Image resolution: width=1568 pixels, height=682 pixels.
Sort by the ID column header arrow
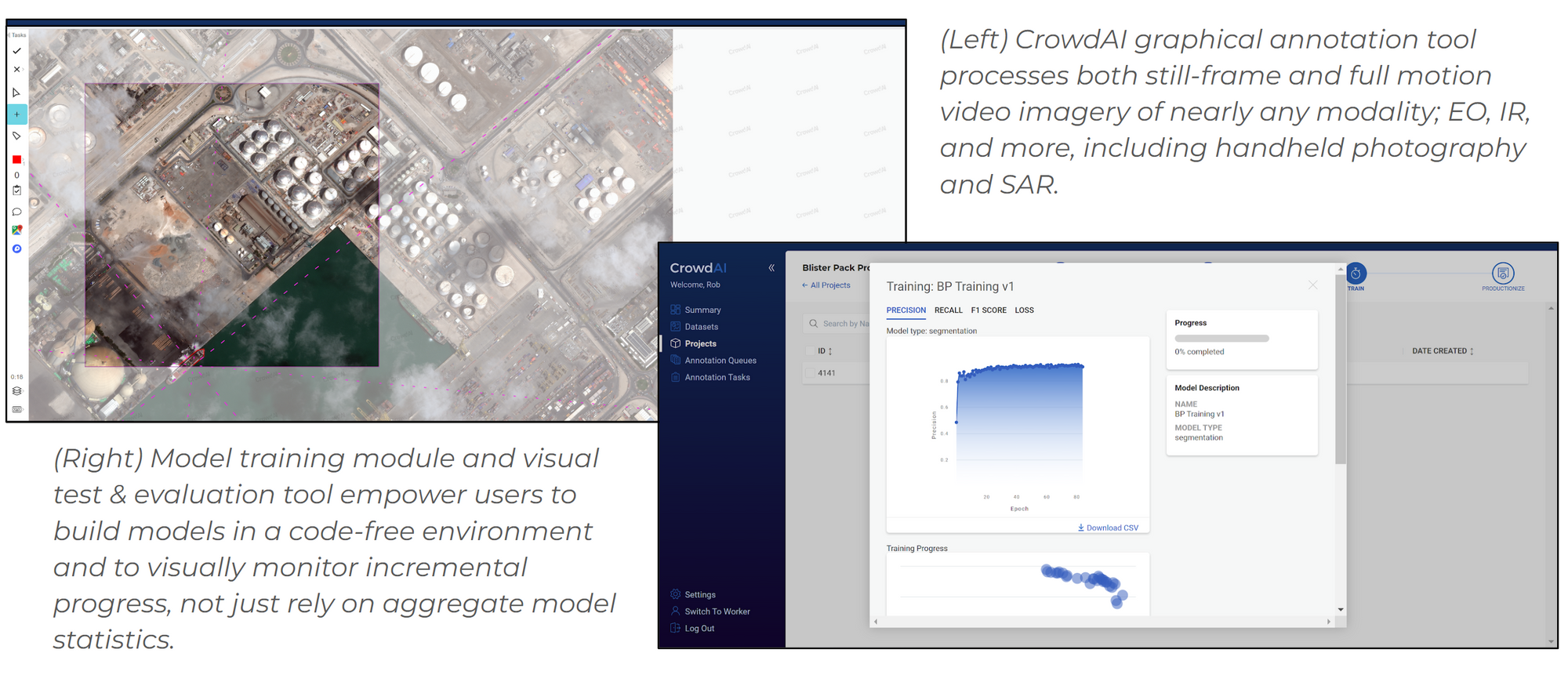pyautogui.click(x=830, y=351)
